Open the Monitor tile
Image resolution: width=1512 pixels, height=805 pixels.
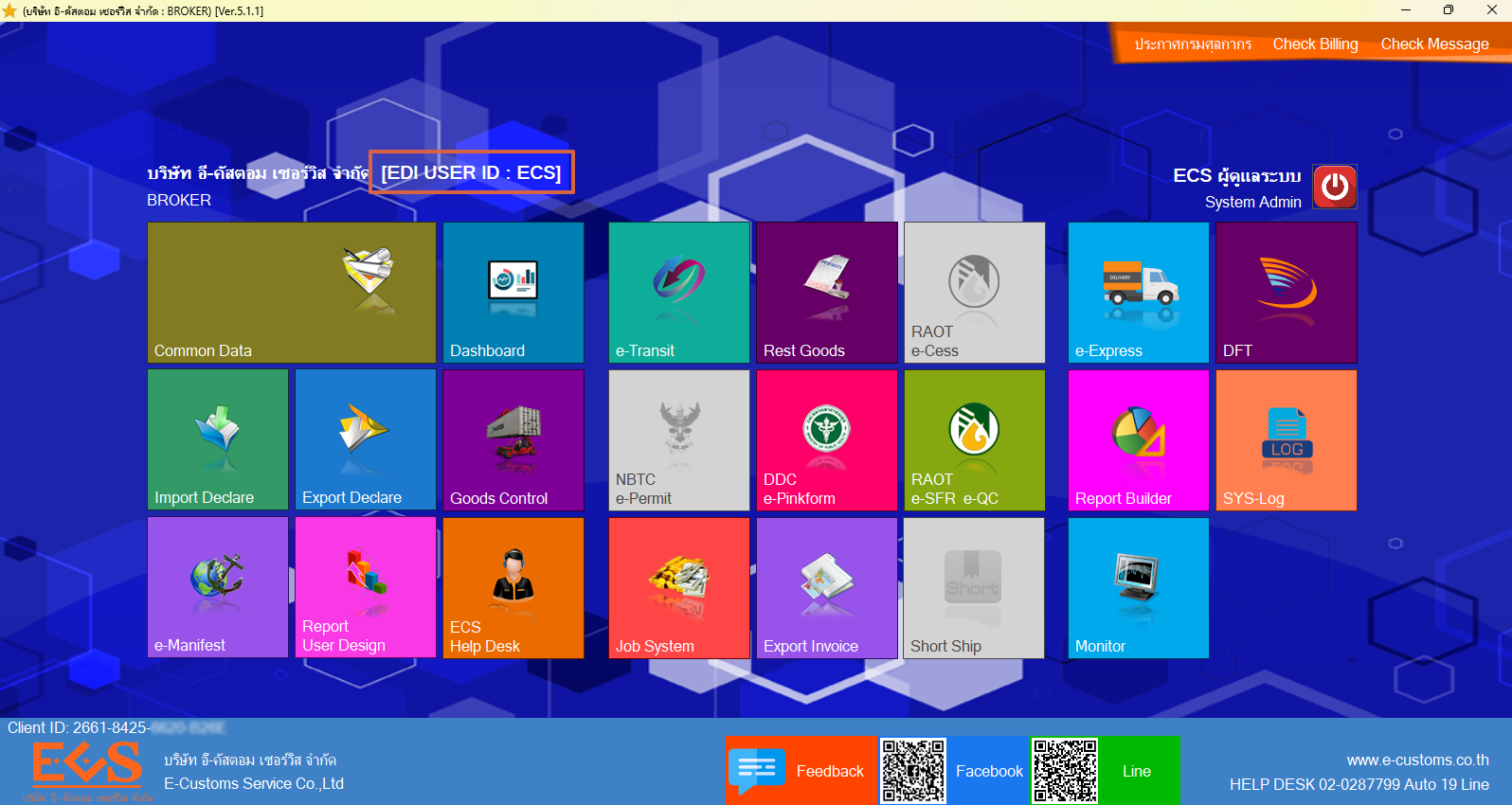pos(1138,587)
